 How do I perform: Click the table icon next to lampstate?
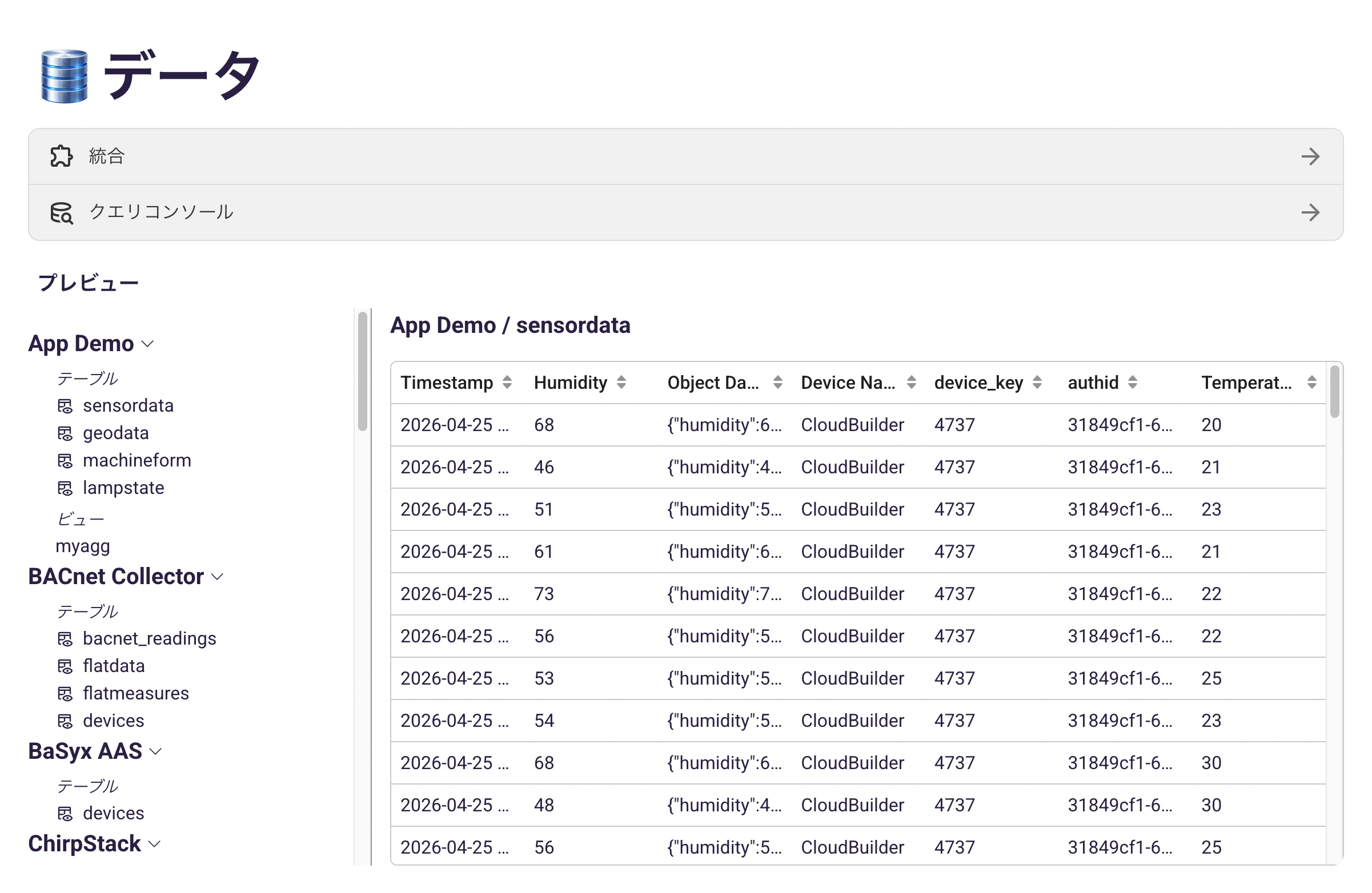(65, 489)
